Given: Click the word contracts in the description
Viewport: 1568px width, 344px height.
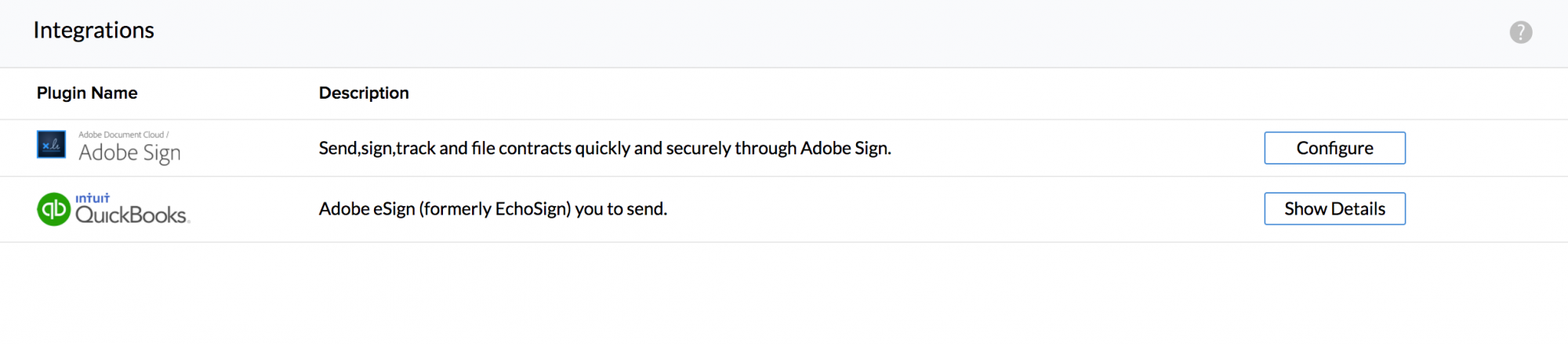Looking at the screenshot, I should pyautogui.click(x=535, y=148).
